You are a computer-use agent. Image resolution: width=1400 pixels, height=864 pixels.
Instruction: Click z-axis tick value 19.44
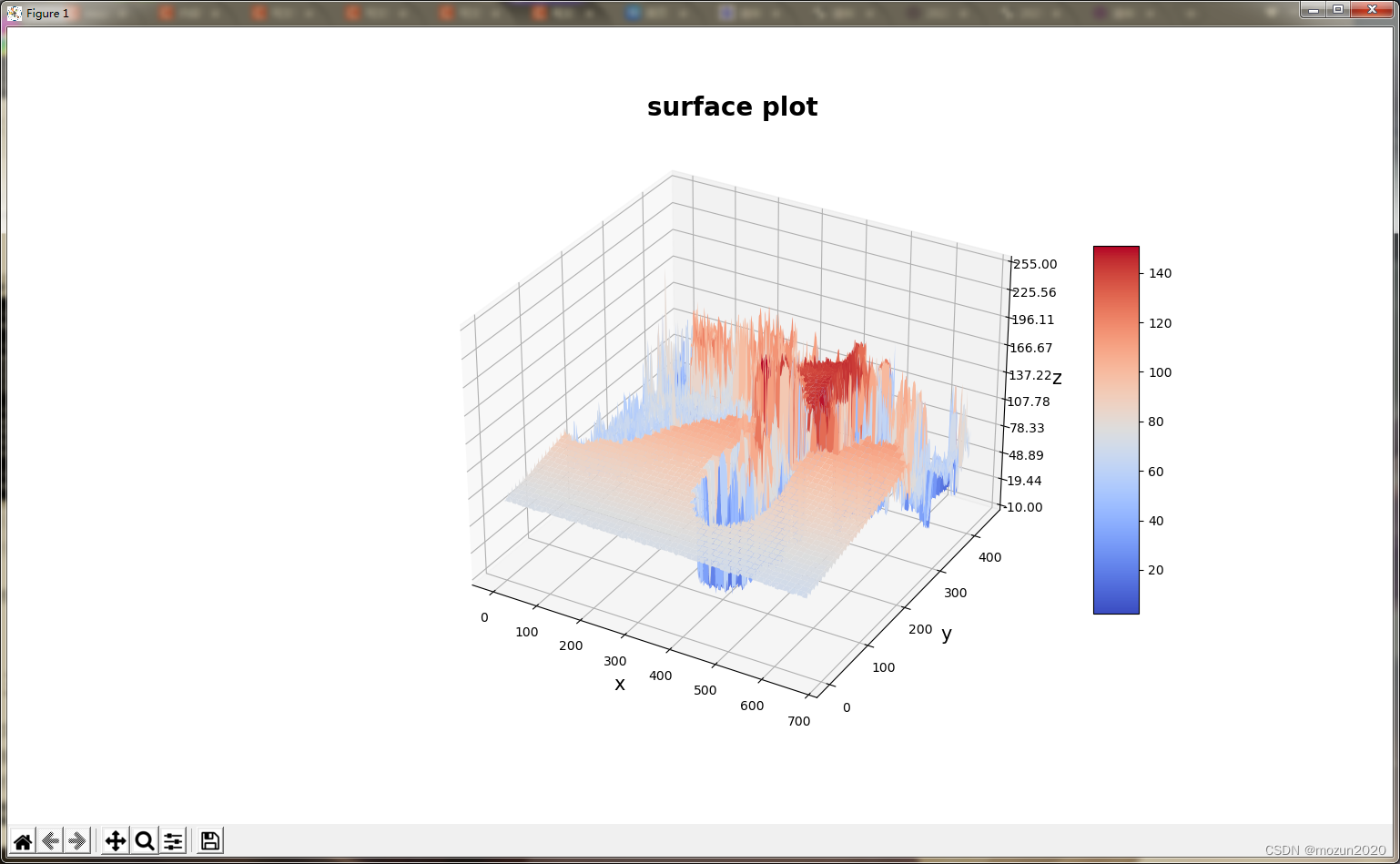point(1024,481)
